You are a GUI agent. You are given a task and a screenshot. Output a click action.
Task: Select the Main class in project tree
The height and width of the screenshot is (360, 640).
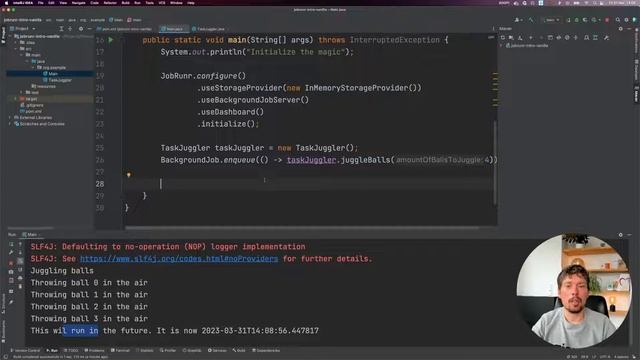click(x=53, y=74)
